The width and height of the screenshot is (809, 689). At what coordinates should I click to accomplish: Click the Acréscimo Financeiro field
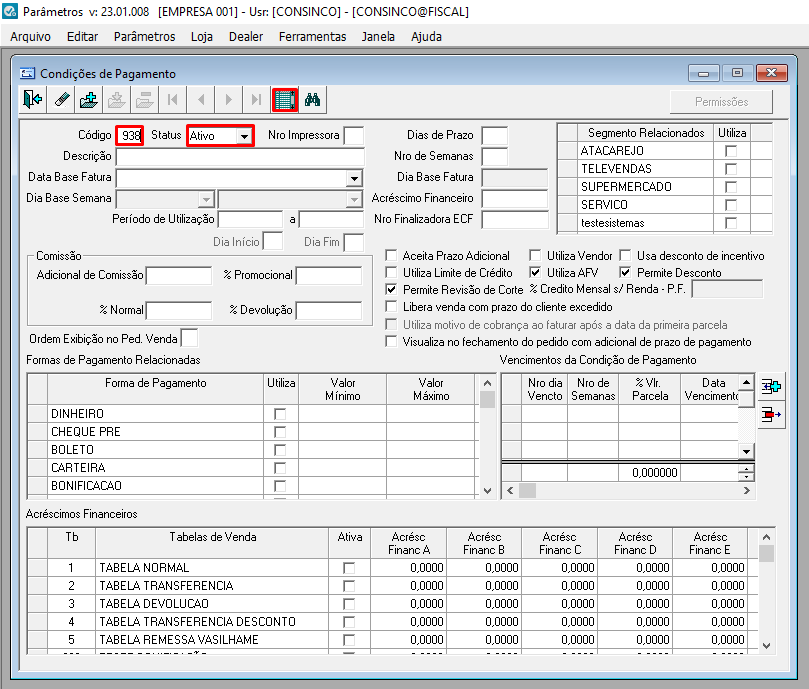pyautogui.click(x=515, y=199)
